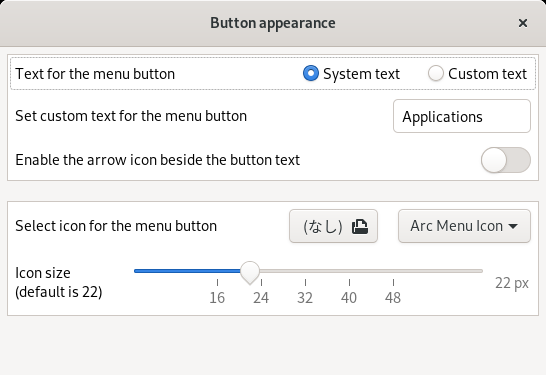Click the 'Set custom text for the menu button' label
Screen dimensions: 546x375
click(x=131, y=116)
